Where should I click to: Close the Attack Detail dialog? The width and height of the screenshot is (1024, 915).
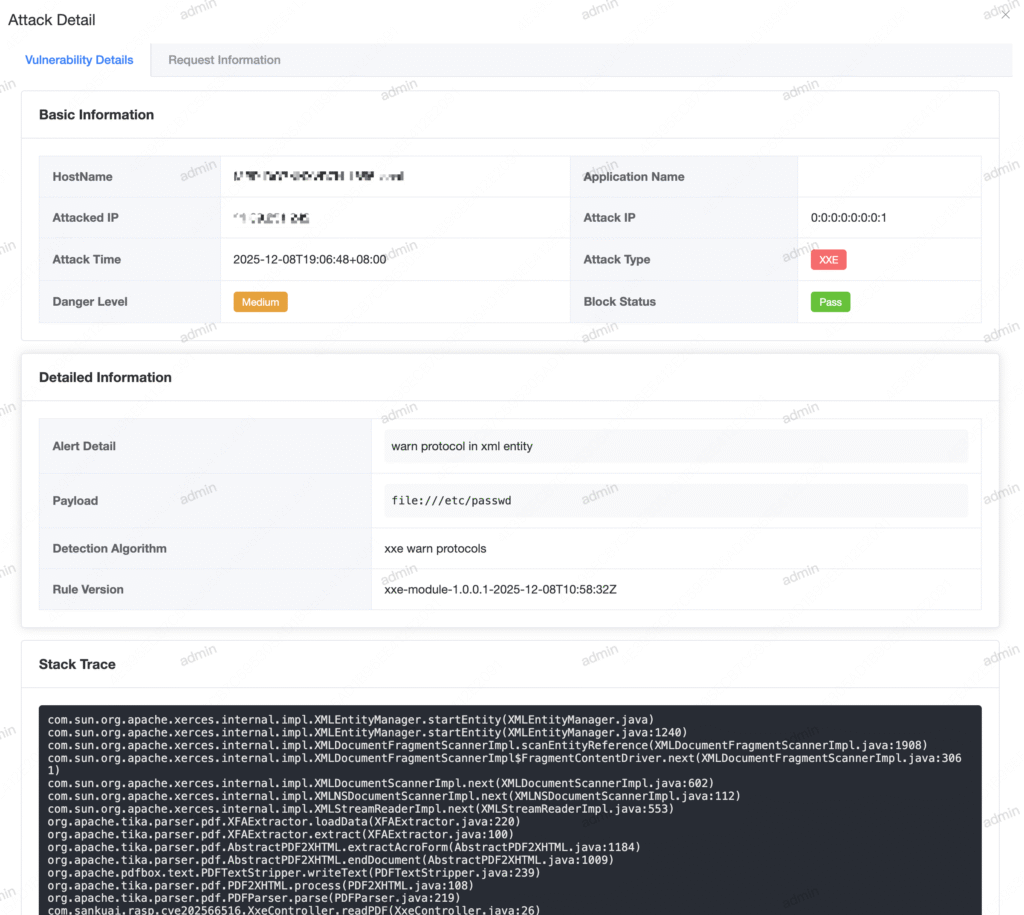coord(1005,15)
